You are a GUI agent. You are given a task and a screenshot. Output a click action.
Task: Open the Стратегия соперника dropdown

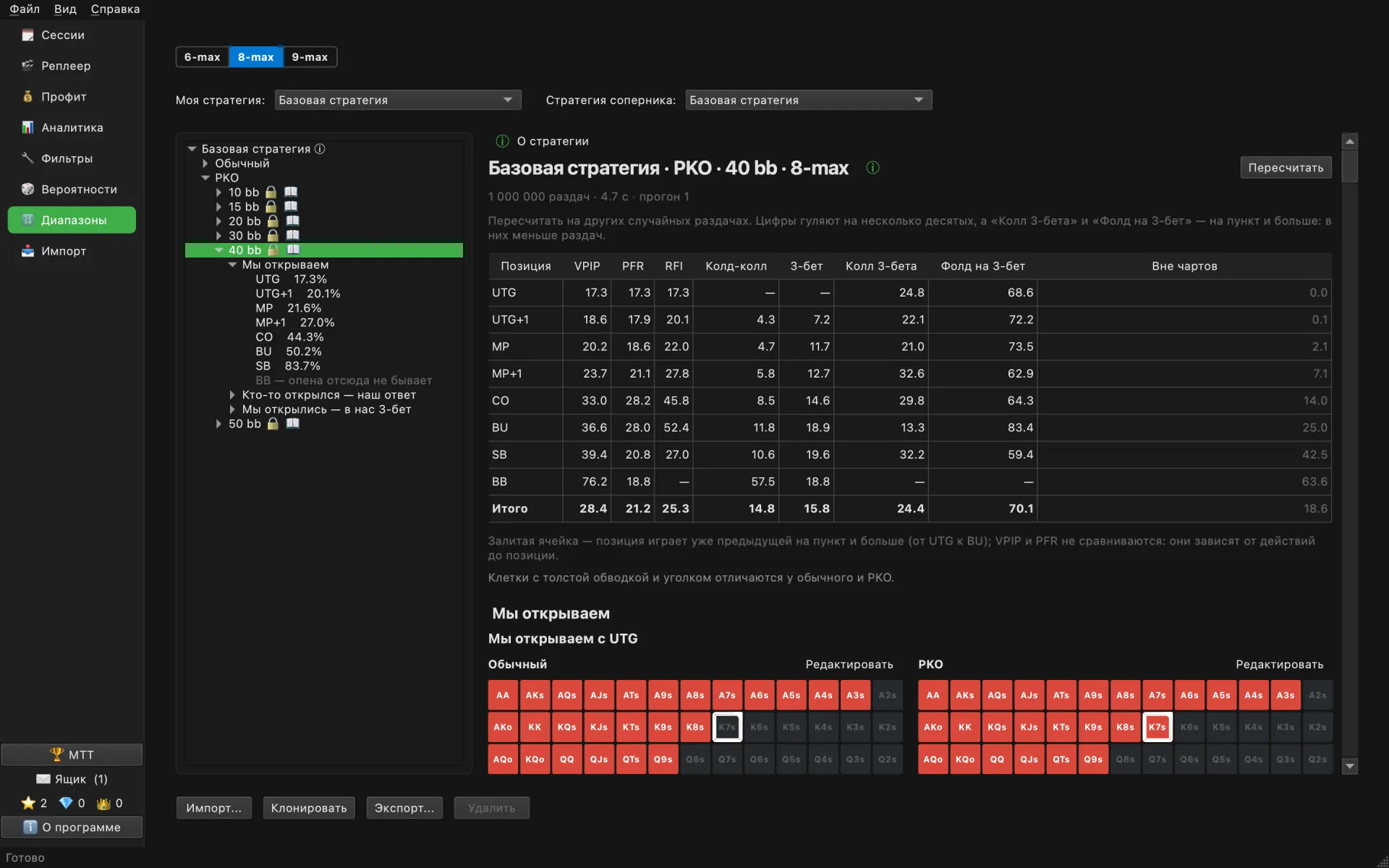(x=808, y=100)
